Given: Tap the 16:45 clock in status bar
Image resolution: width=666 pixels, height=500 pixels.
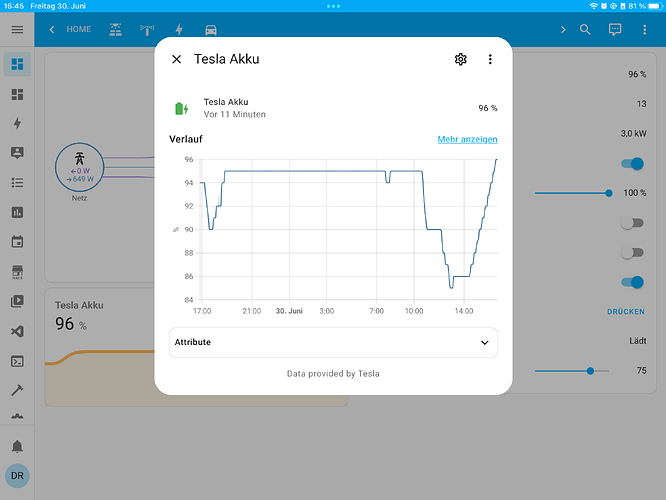Looking at the screenshot, I should (x=14, y=6).
